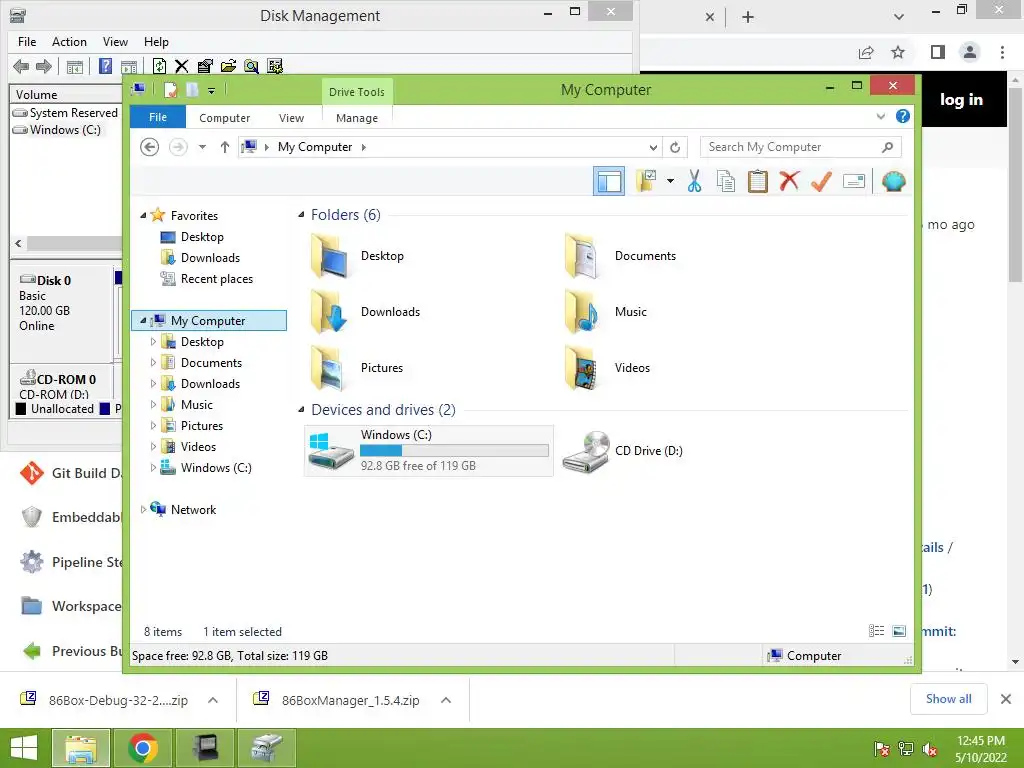
Task: Expand the Network tree node
Action: point(143,509)
